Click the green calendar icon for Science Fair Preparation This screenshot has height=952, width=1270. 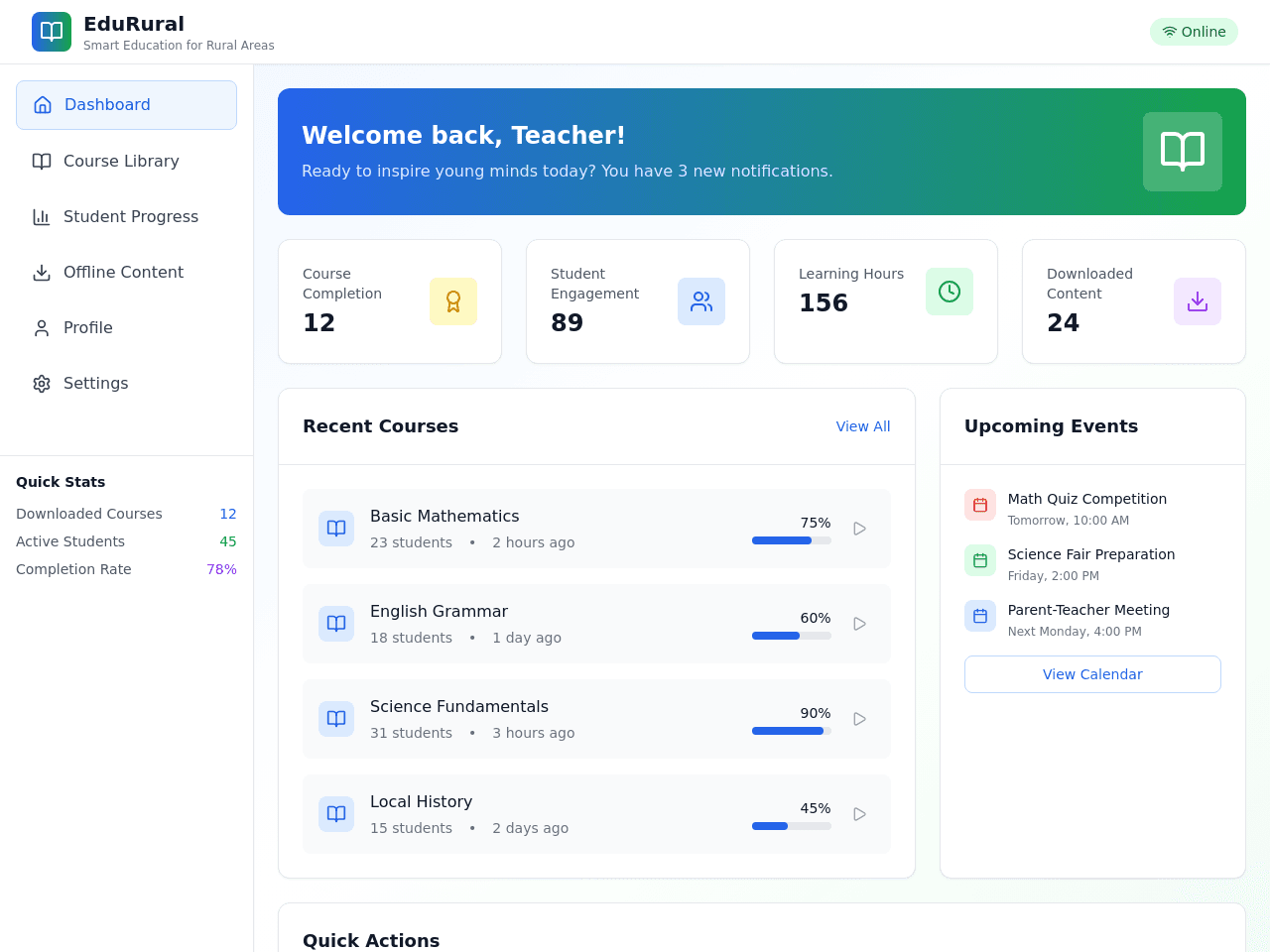click(x=980, y=560)
